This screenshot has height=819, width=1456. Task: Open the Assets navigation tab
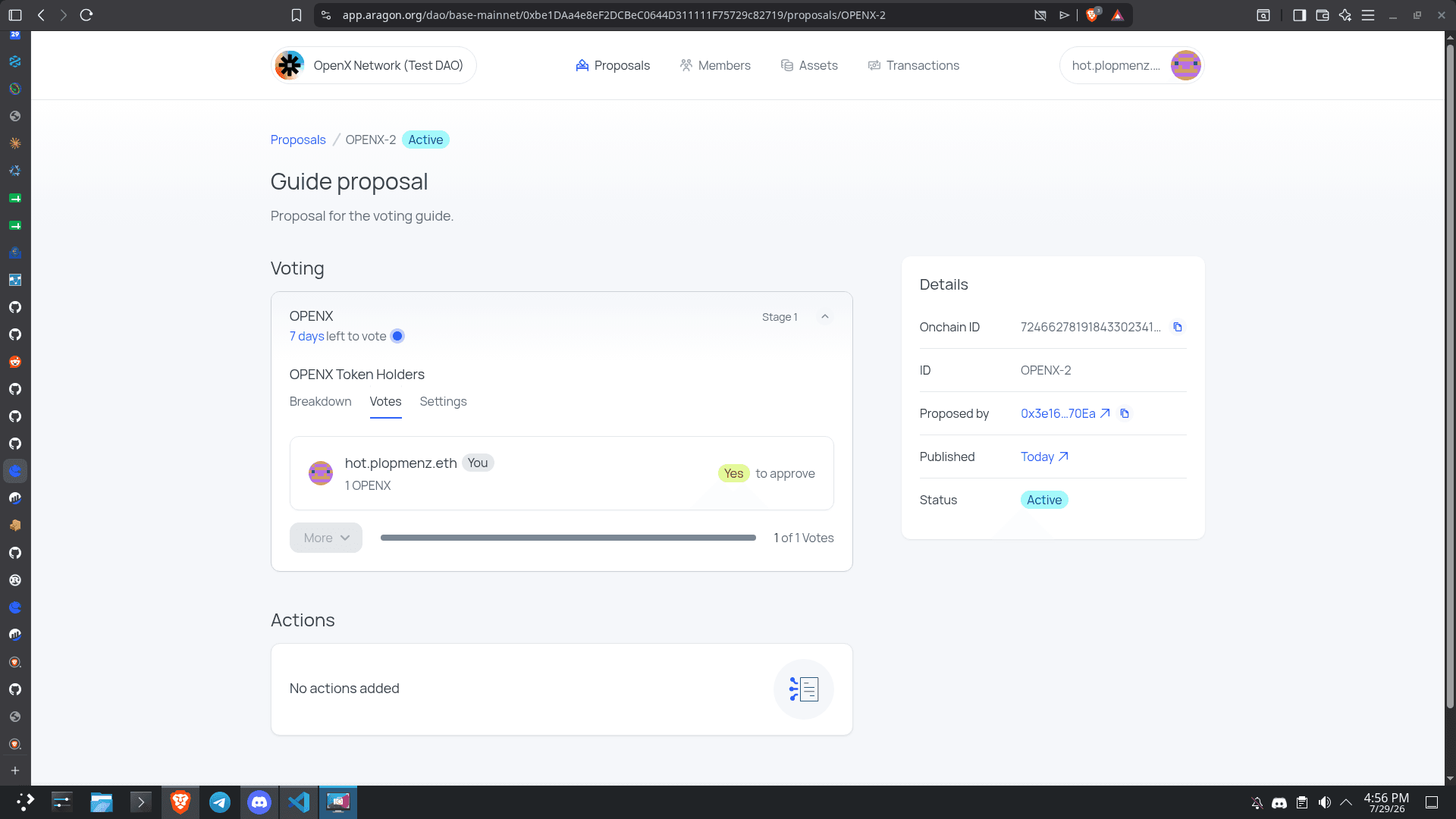(x=809, y=65)
